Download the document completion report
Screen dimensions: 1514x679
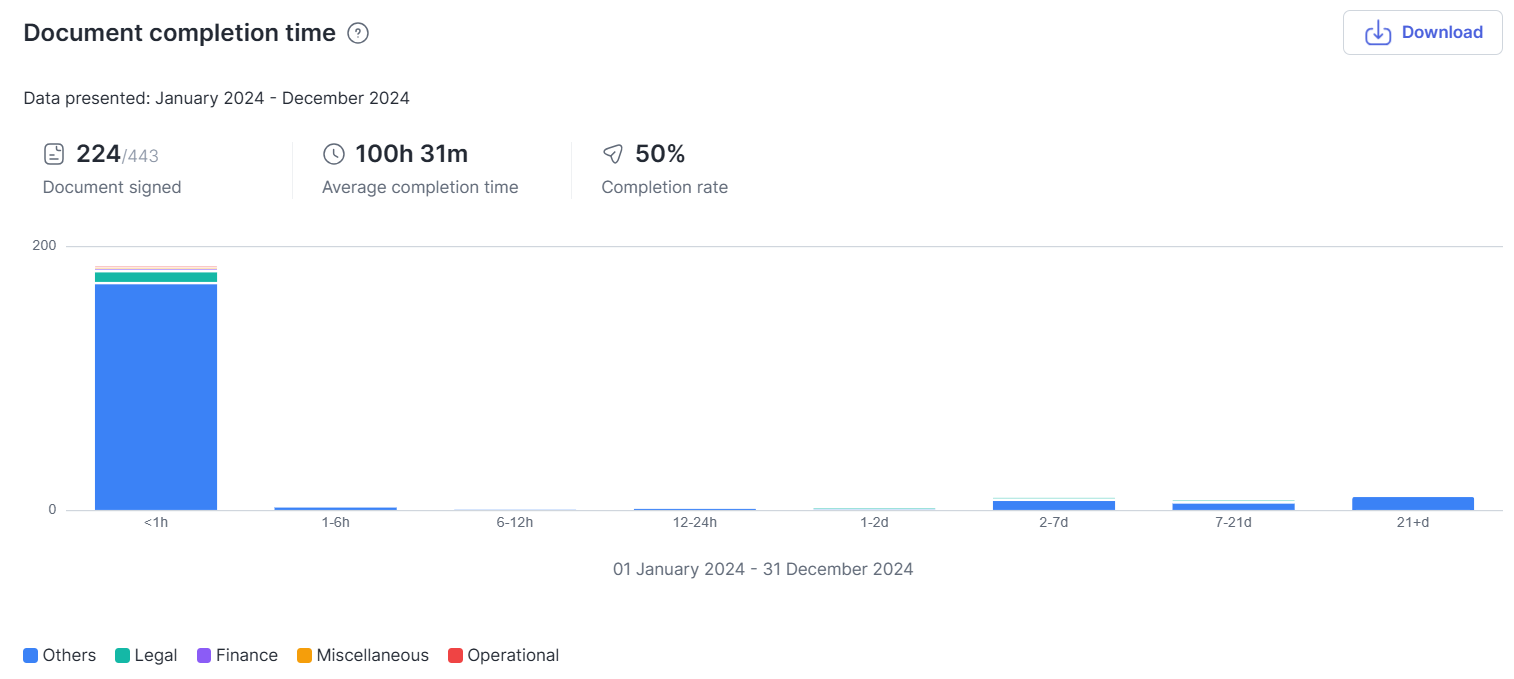[x=1422, y=33]
